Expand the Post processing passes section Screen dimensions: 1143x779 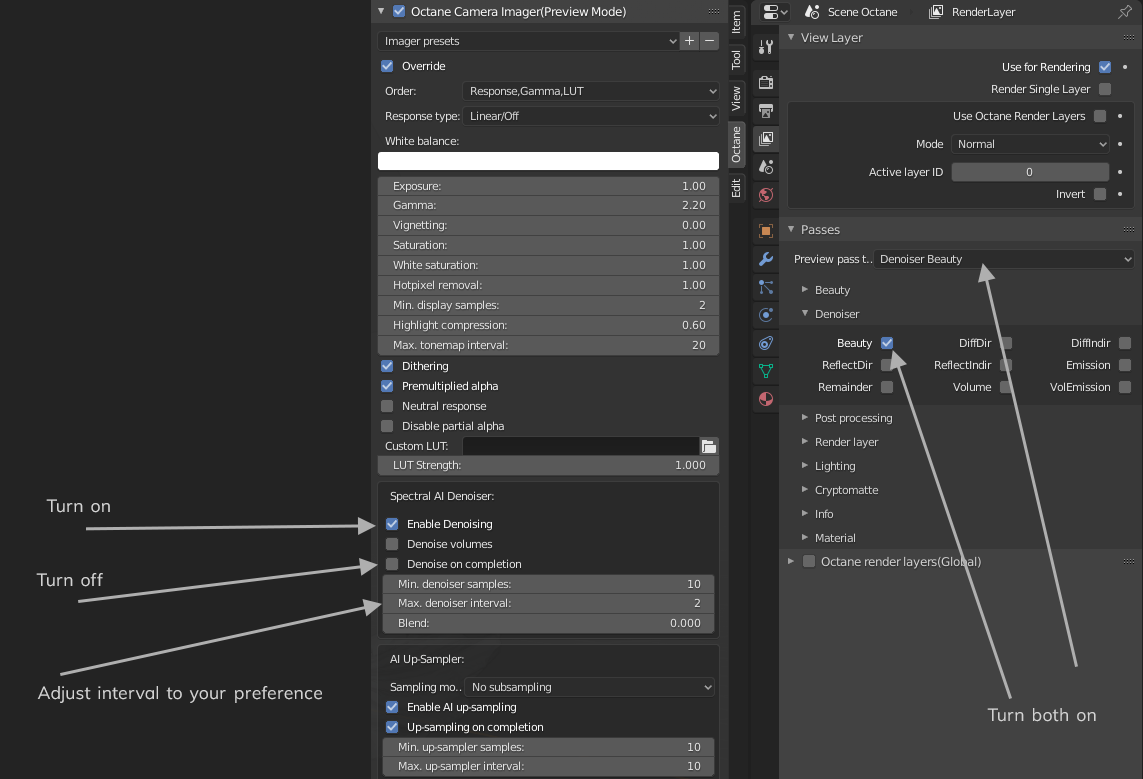point(852,418)
